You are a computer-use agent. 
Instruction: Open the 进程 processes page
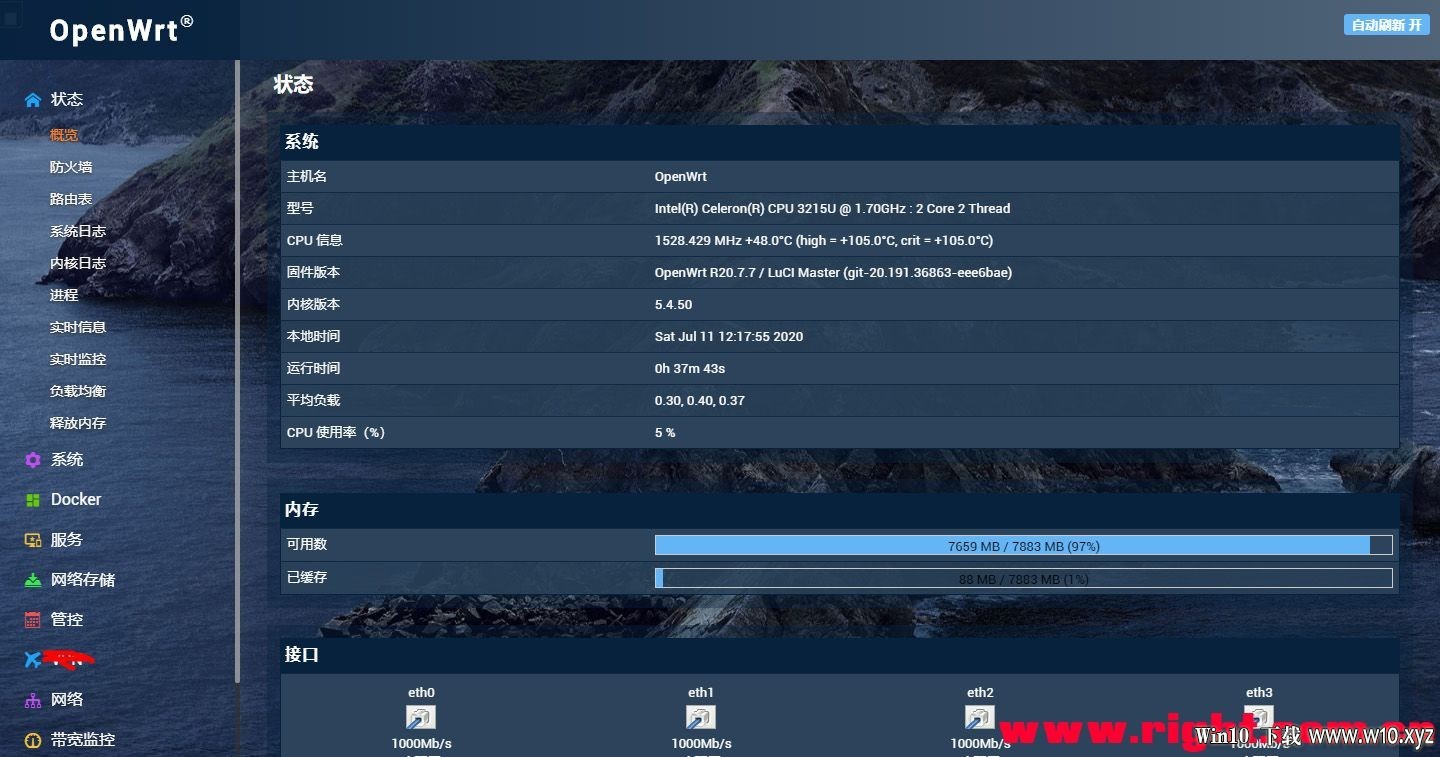pyautogui.click(x=64, y=295)
